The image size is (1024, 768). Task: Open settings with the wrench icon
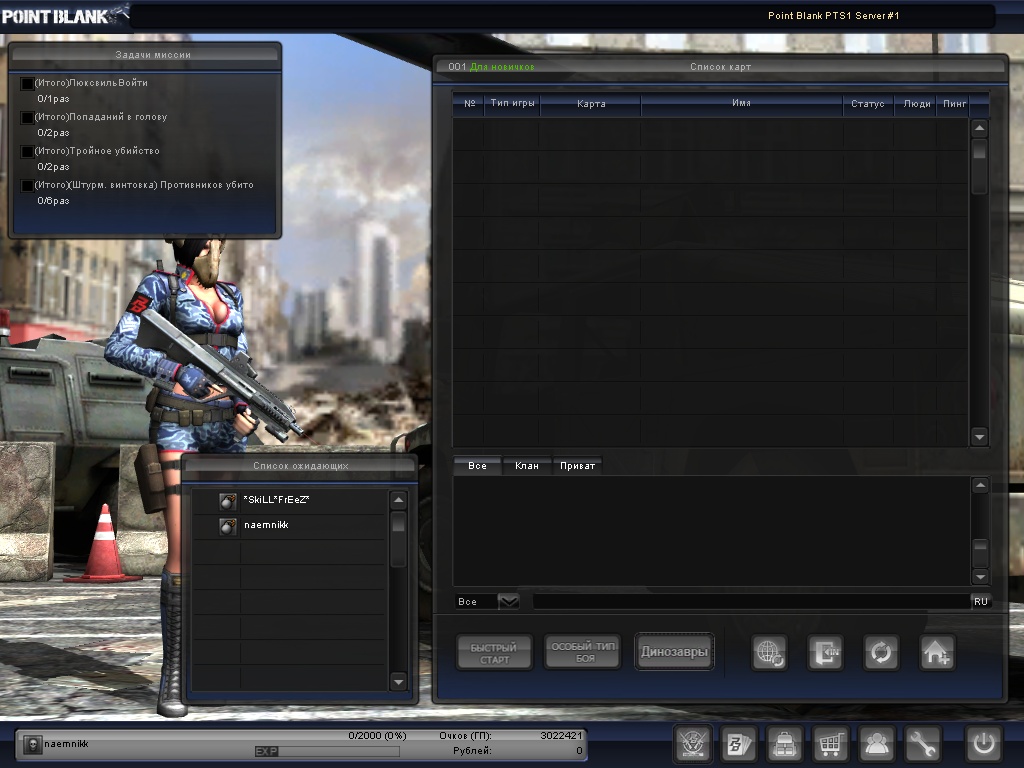click(x=921, y=744)
